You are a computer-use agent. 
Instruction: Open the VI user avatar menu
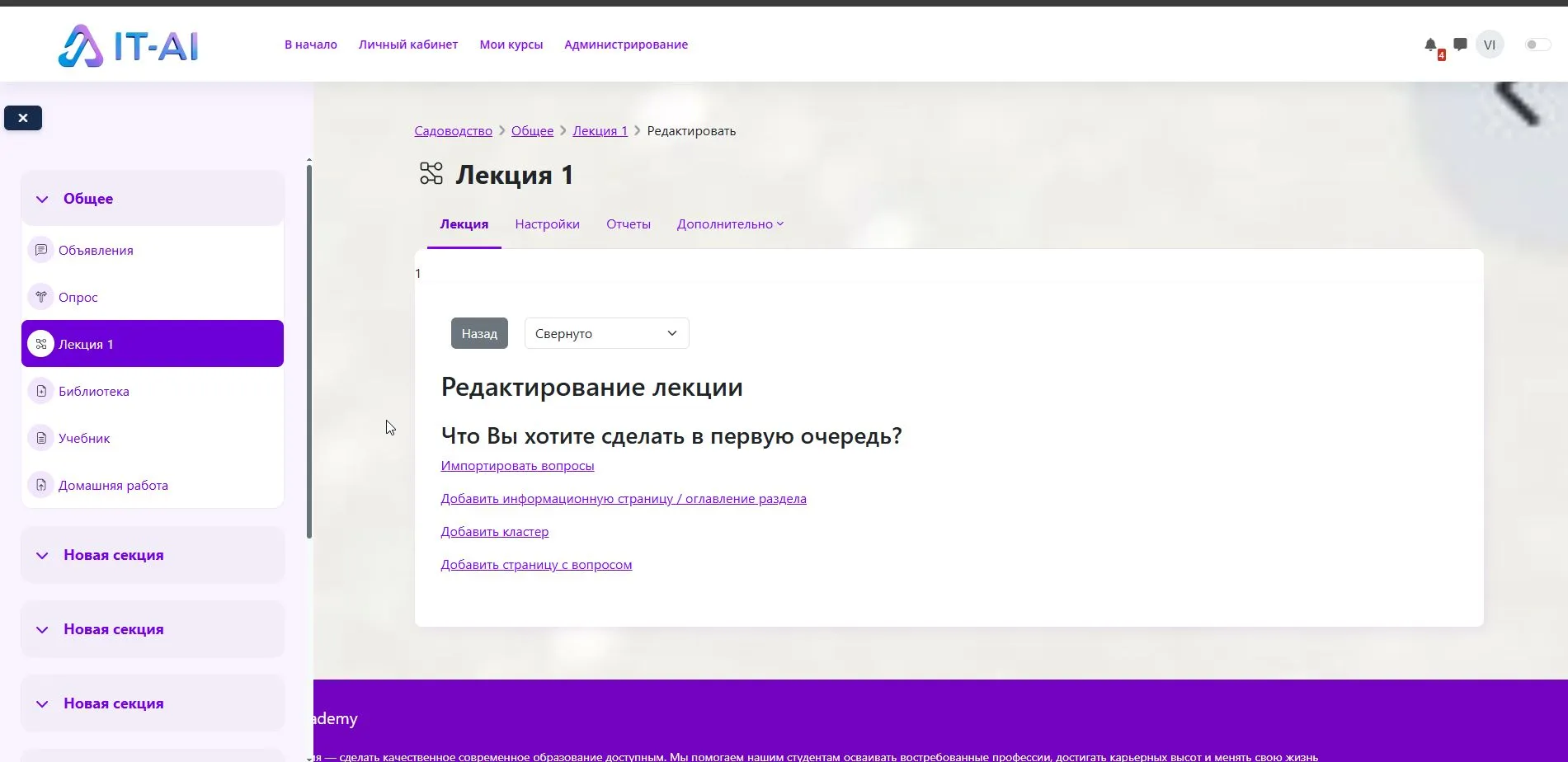(x=1490, y=45)
